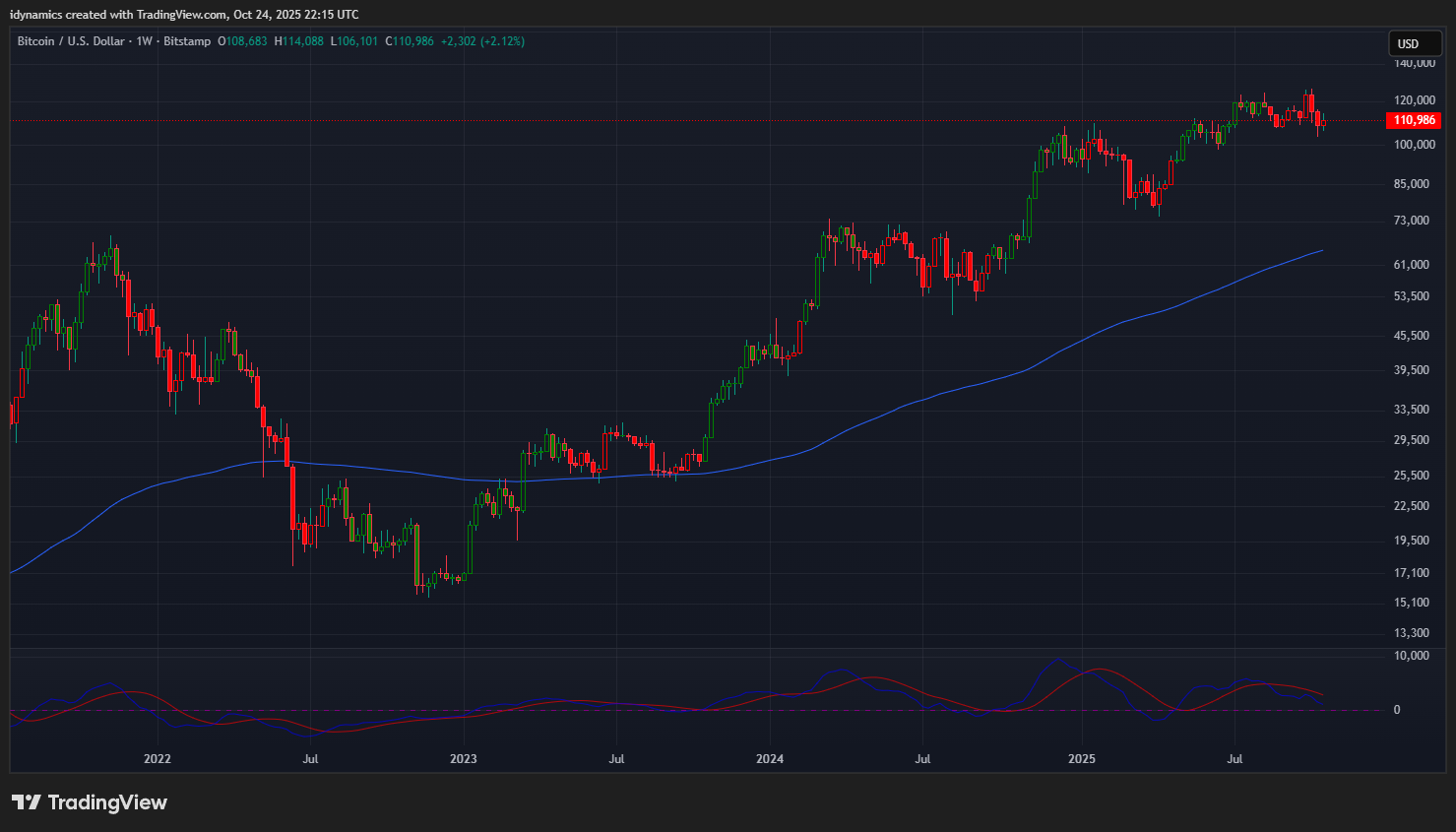Open the USD currency selector
The height and width of the screenshot is (832, 1456).
coord(1409,43)
